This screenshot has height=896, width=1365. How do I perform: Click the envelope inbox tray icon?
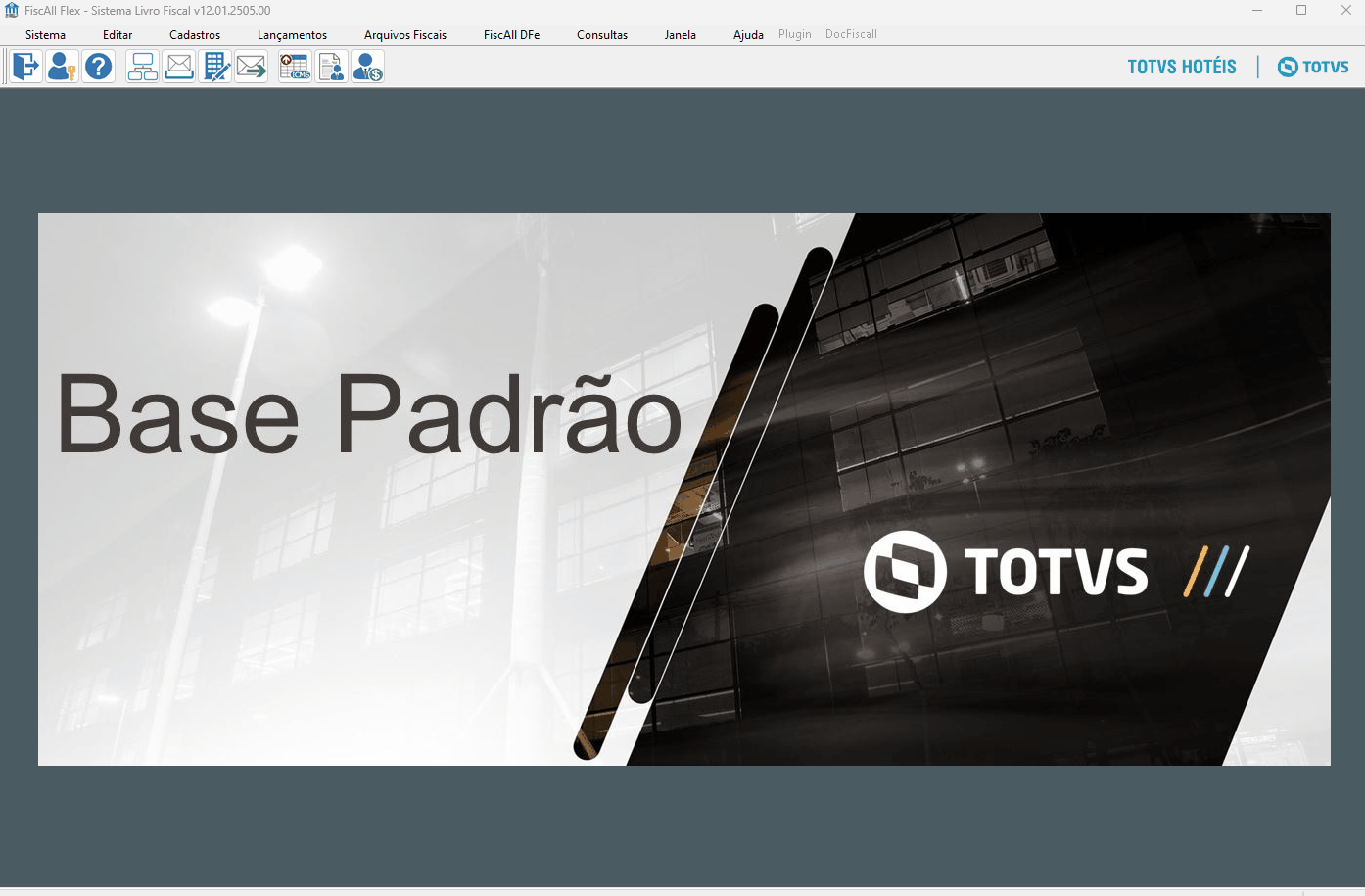coord(179,67)
